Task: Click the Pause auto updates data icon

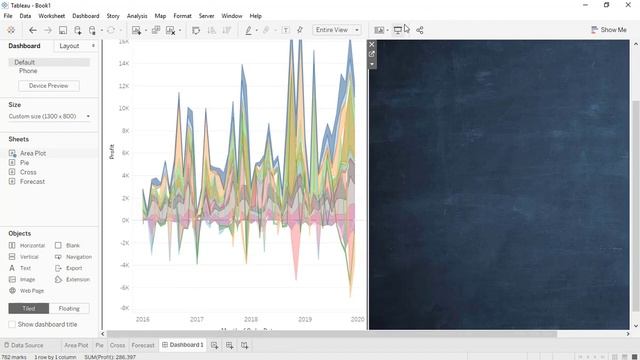Action: click(92, 30)
